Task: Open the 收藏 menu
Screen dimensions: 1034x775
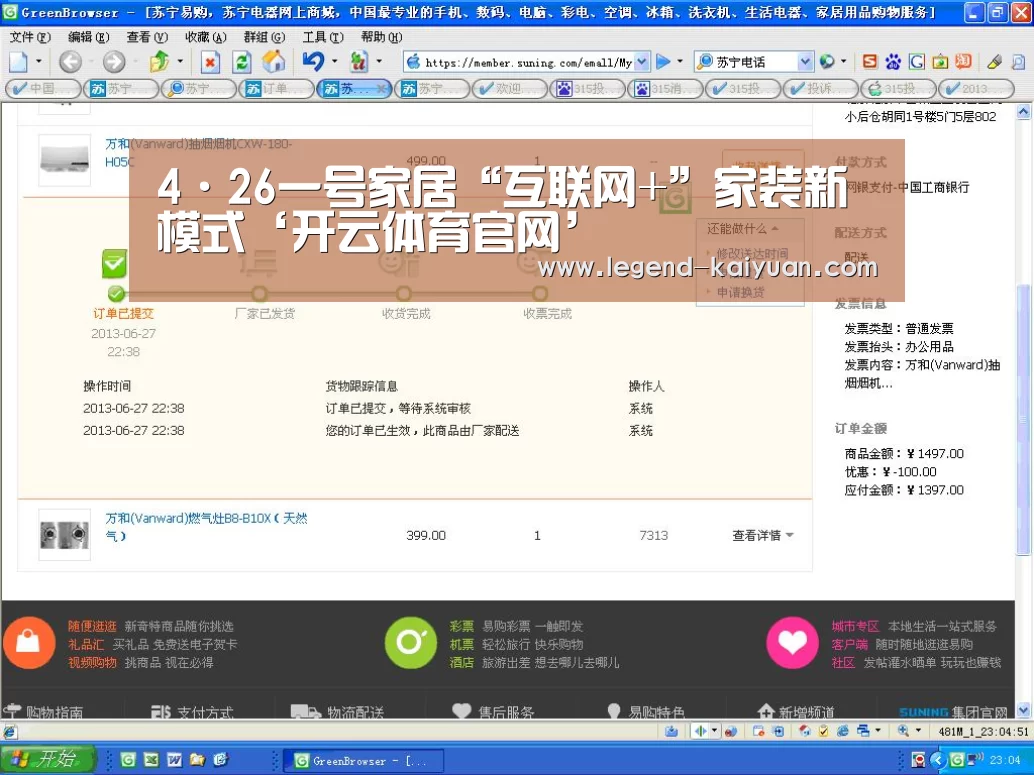Action: click(206, 37)
